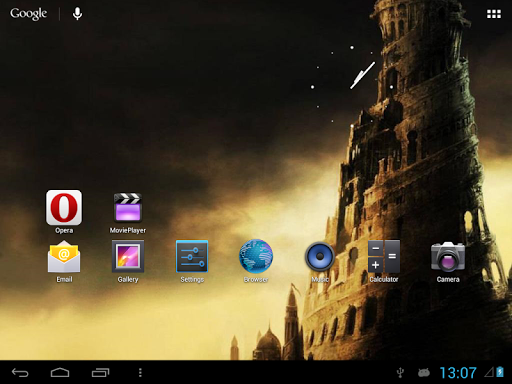Open the all apps grid drawer
The width and height of the screenshot is (512, 384).
click(x=494, y=14)
